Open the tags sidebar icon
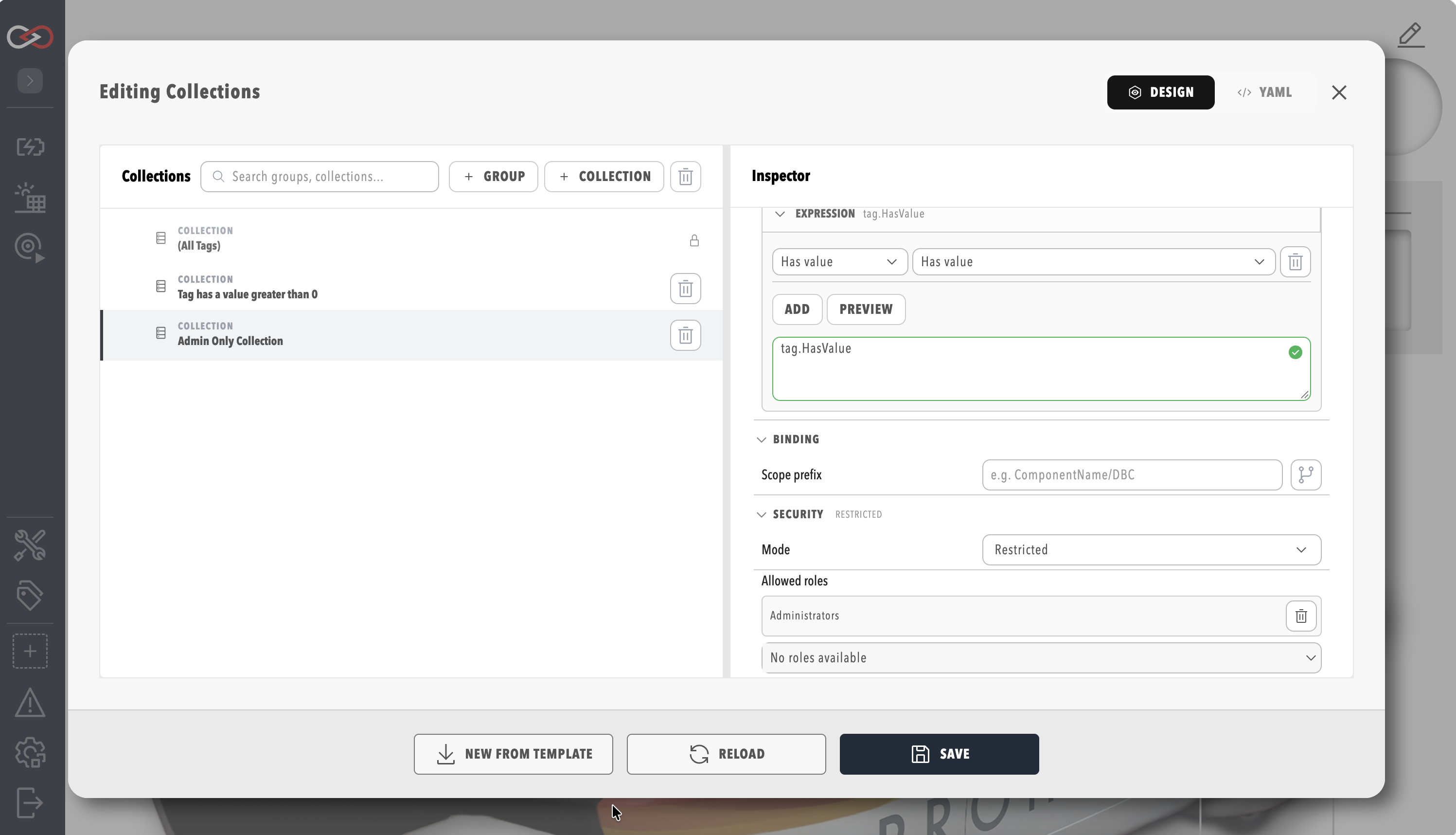This screenshot has width=1456, height=835. [x=30, y=596]
